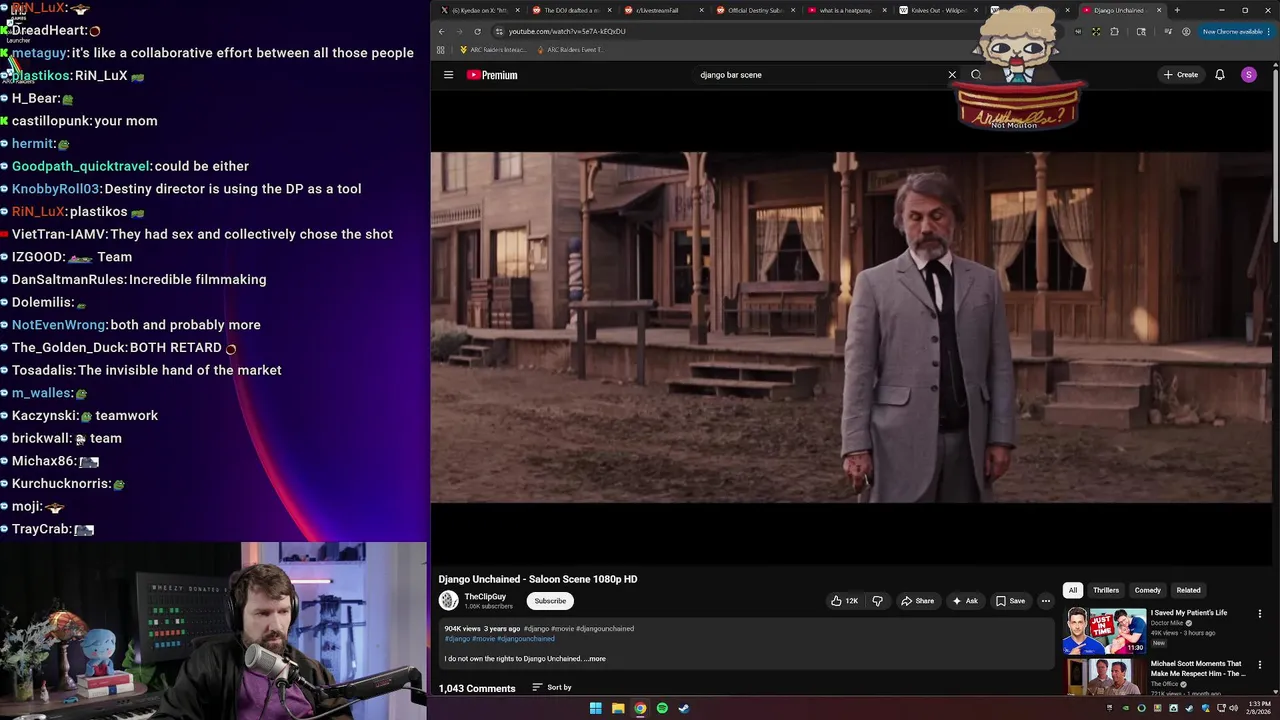Select the All filter chip
This screenshot has width=1280, height=720.
tap(1073, 590)
